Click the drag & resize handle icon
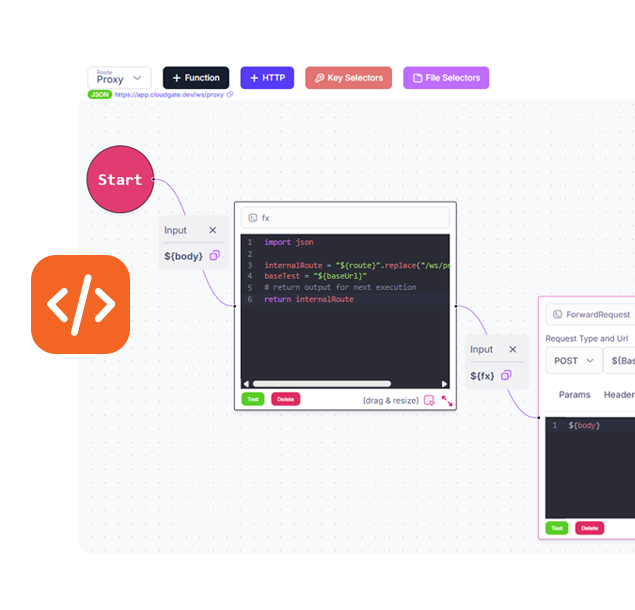This screenshot has height=610, width=635. coord(429,401)
